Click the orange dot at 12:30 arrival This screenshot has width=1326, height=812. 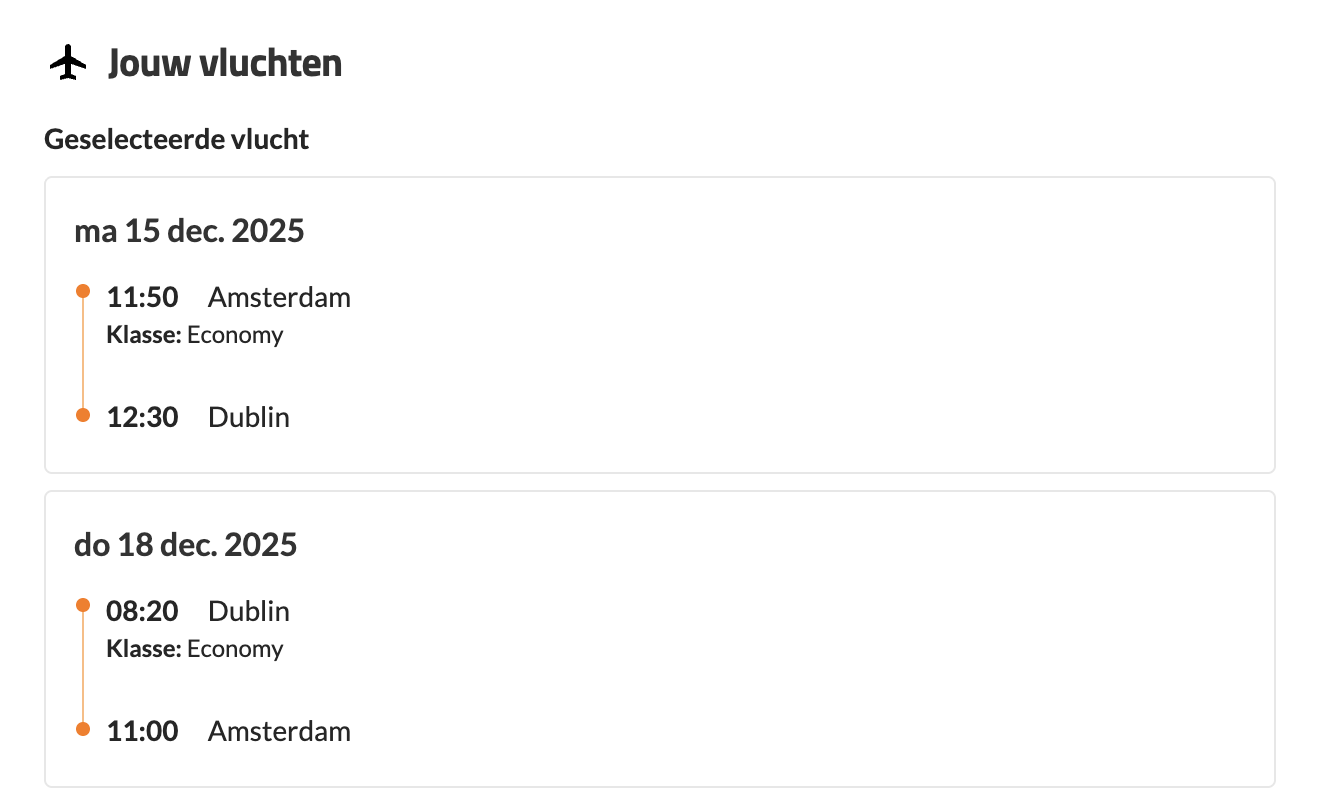point(83,415)
